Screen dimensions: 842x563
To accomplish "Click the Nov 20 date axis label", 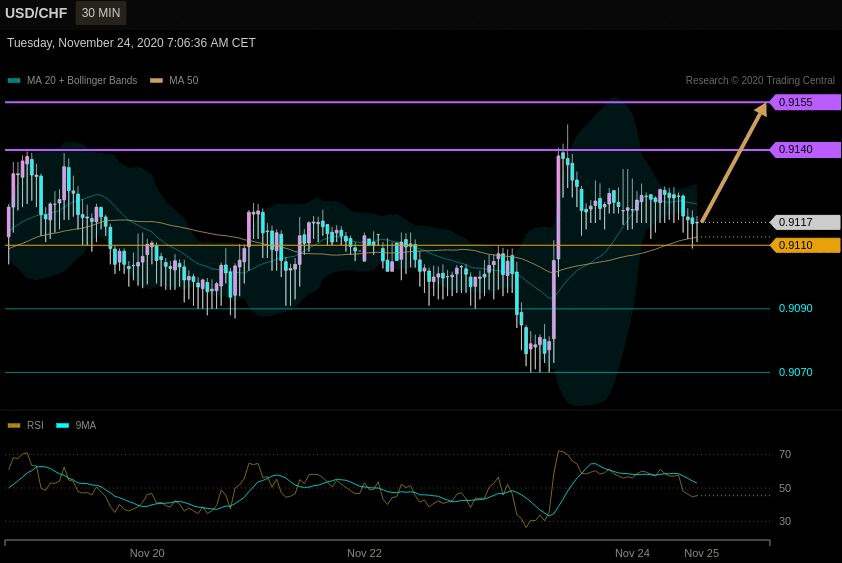I will click(147, 553).
